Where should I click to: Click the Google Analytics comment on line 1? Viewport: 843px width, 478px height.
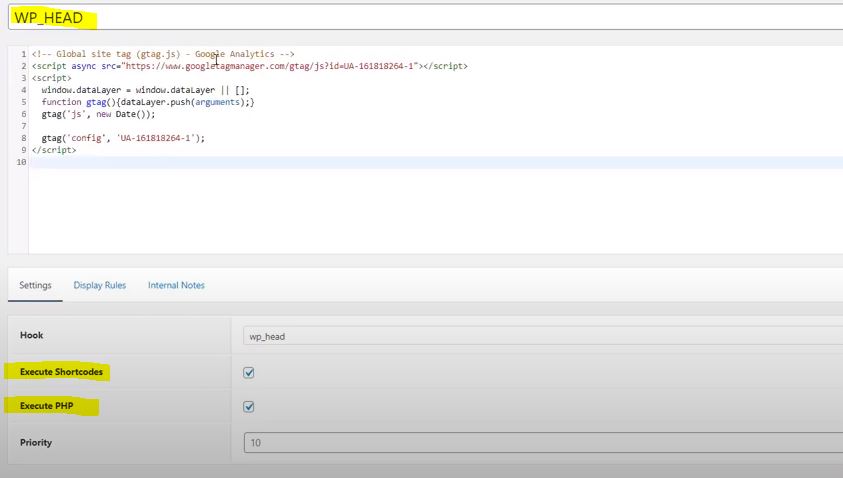tap(163, 54)
